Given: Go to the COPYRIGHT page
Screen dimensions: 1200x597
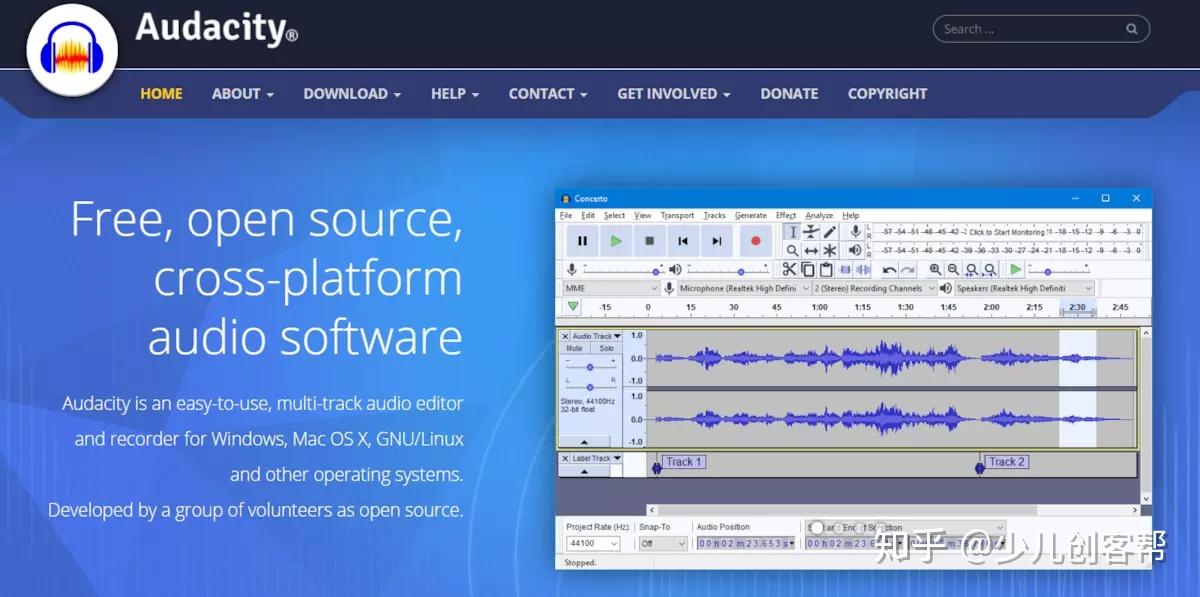Looking at the screenshot, I should 888,93.
